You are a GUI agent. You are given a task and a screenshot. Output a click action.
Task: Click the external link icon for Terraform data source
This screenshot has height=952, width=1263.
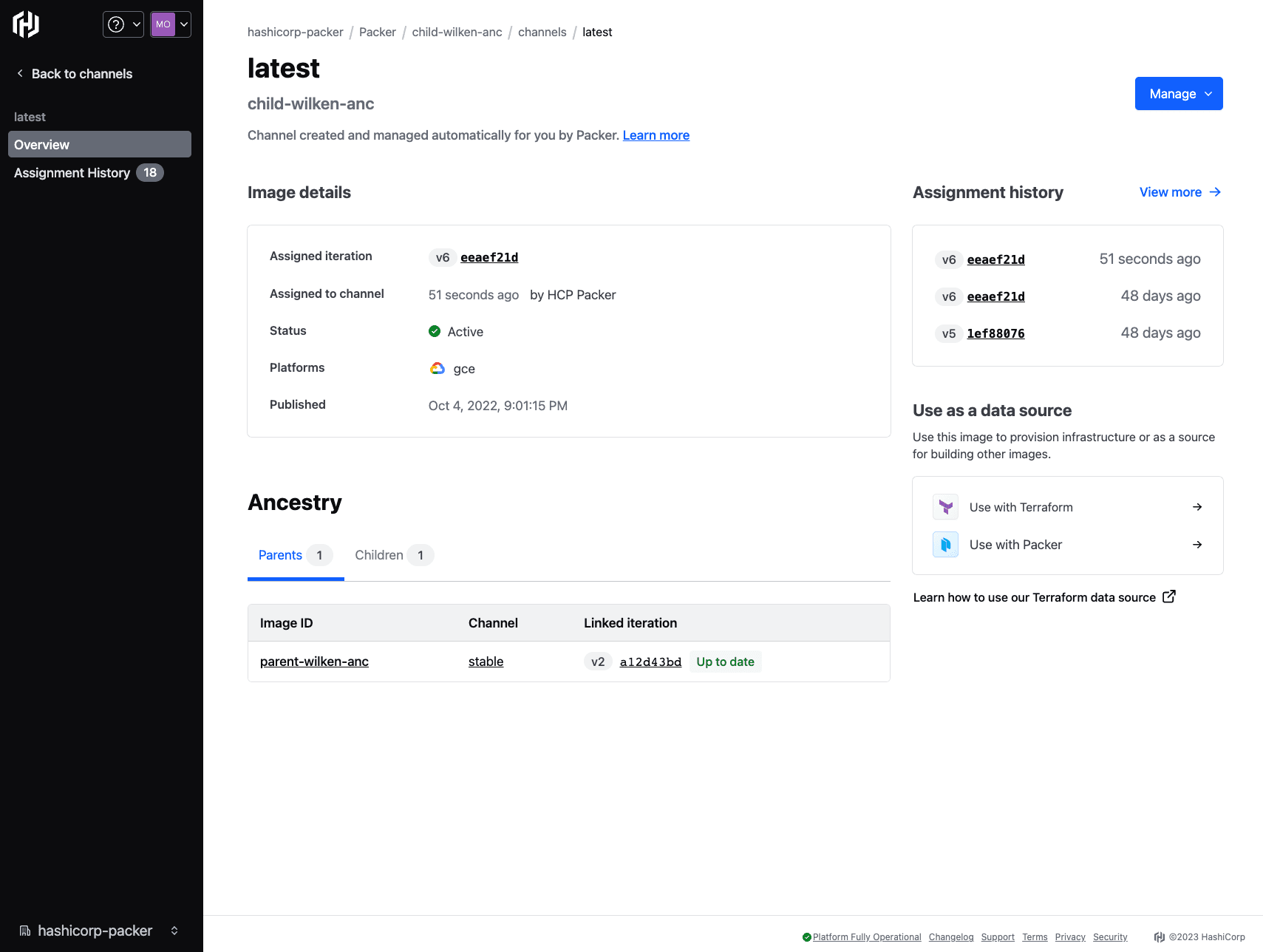click(1169, 596)
